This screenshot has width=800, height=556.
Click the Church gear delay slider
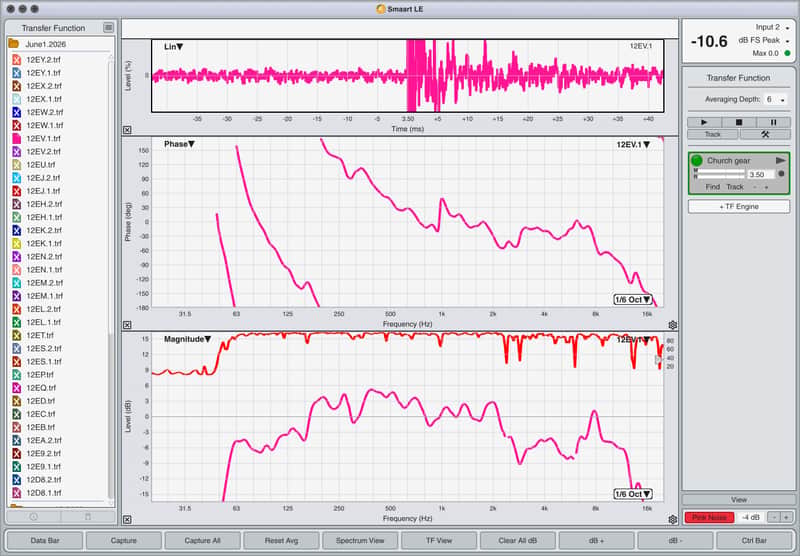tap(719, 174)
